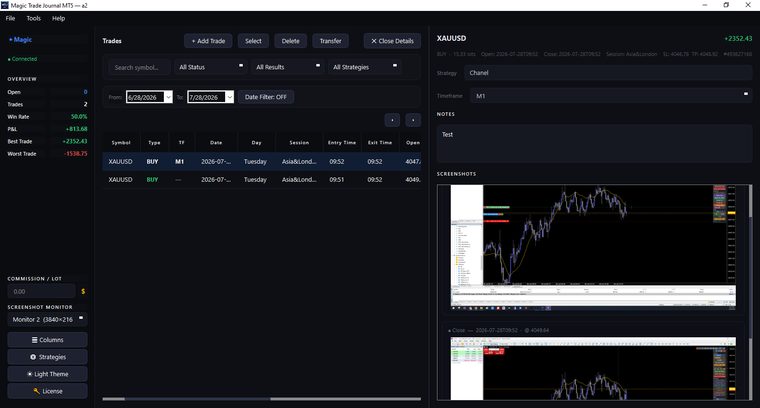The image size is (760, 408).
Task: Click the Commission per lot input field
Action: pyautogui.click(x=41, y=291)
